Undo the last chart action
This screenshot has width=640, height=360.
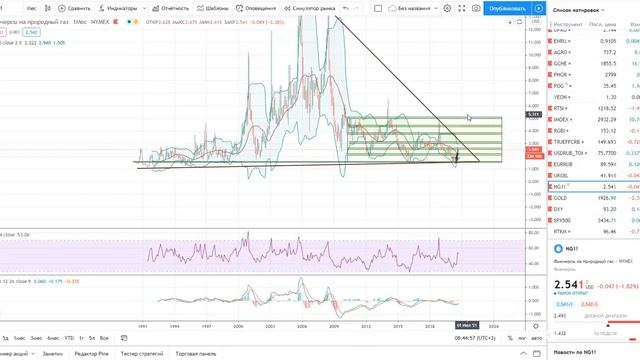click(346, 8)
